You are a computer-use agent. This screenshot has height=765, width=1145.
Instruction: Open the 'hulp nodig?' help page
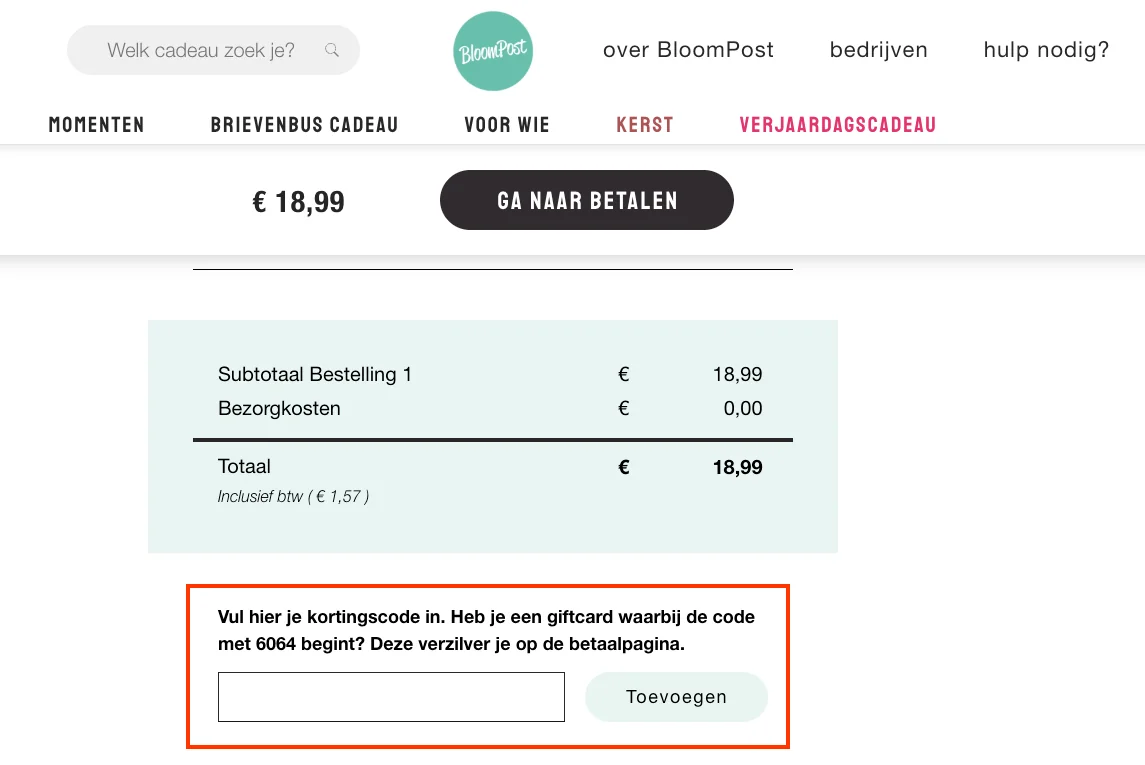[x=1045, y=49]
